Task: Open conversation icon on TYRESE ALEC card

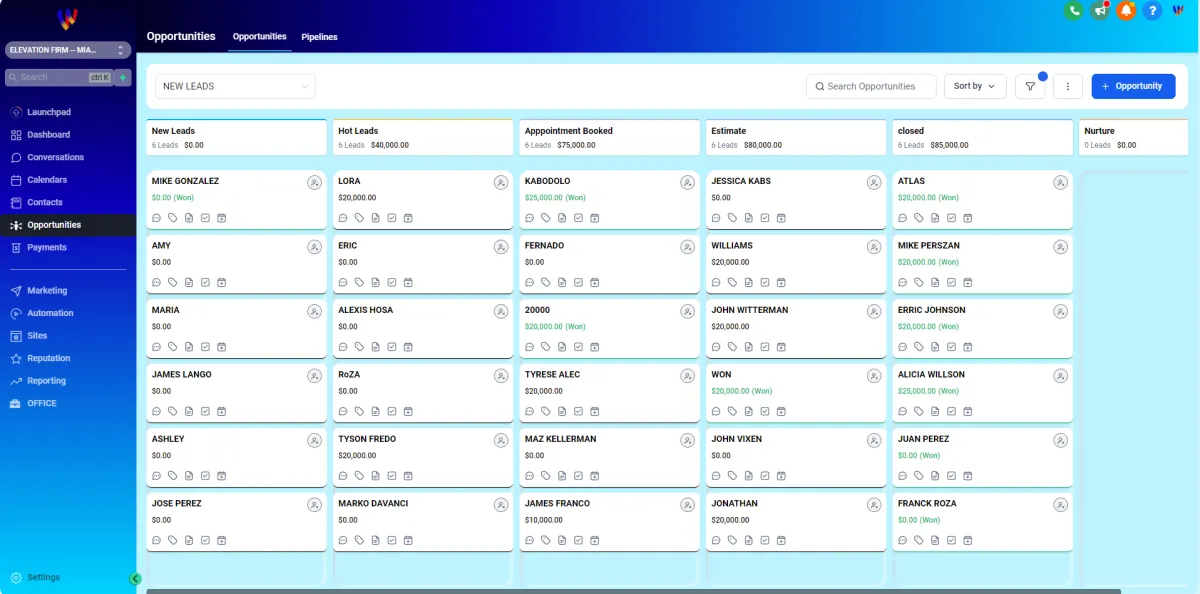Action: pyautogui.click(x=530, y=411)
